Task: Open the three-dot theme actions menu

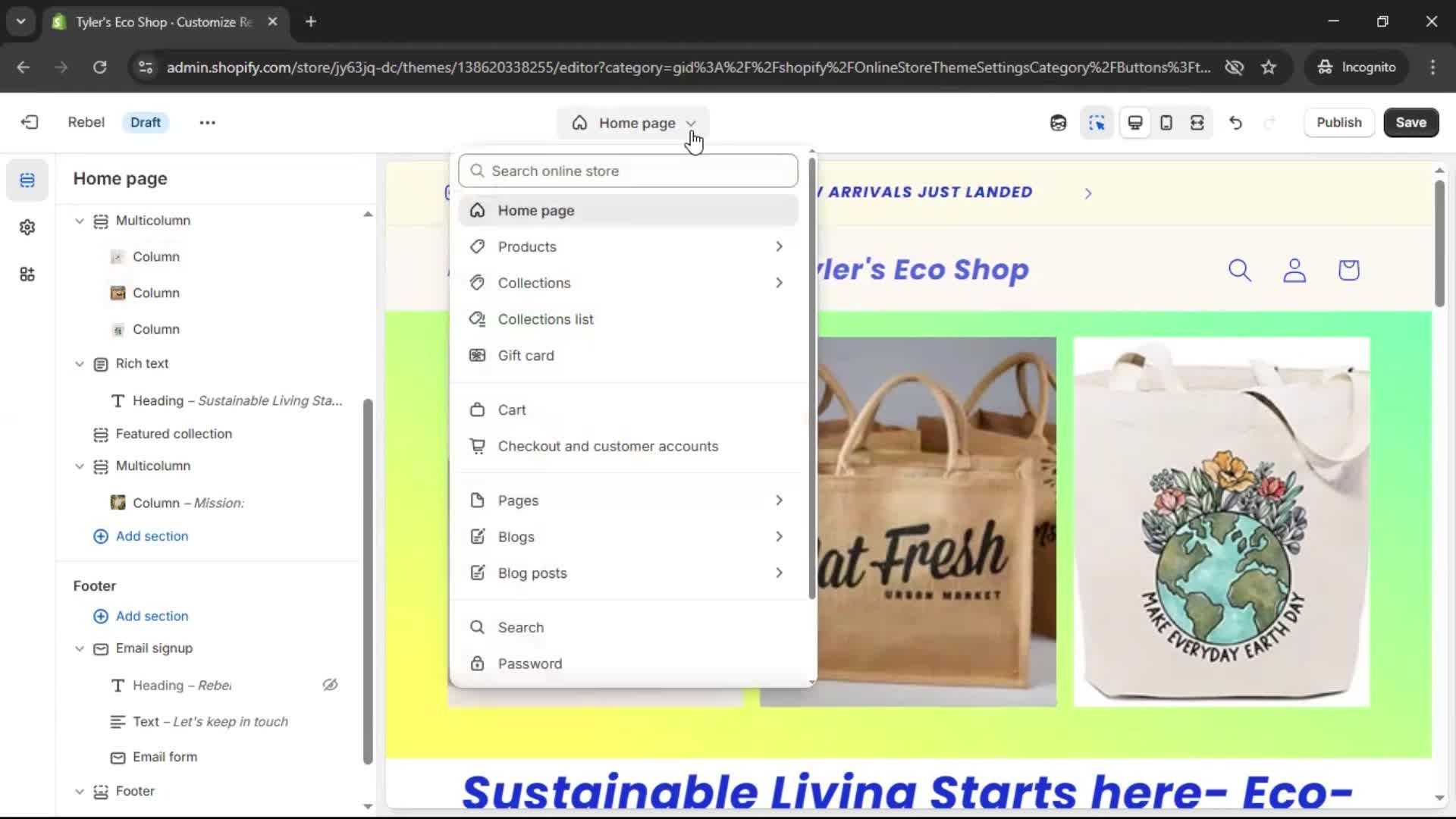Action: coord(207,122)
